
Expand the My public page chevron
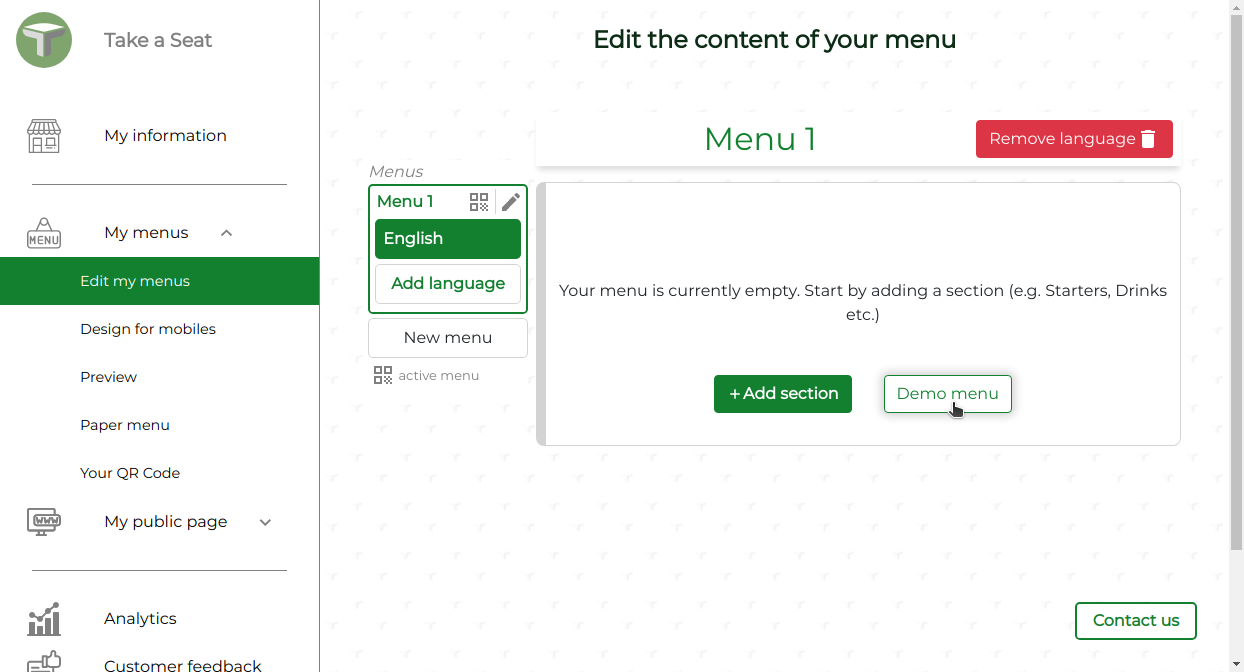[265, 522]
